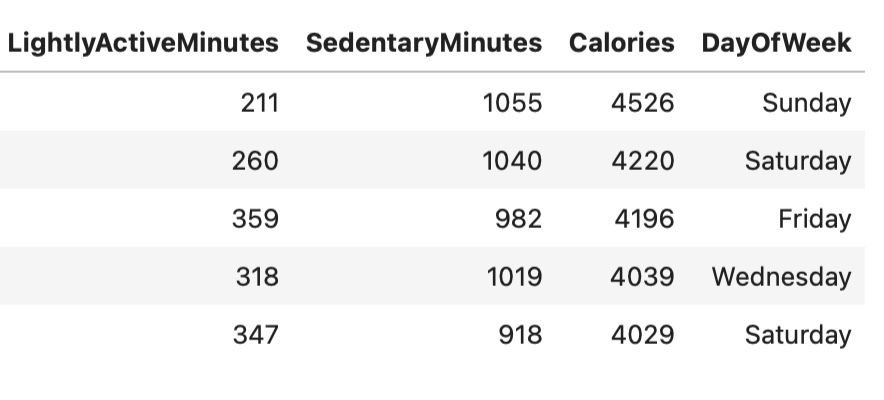Select the sedentary cell showing 982

click(520, 219)
